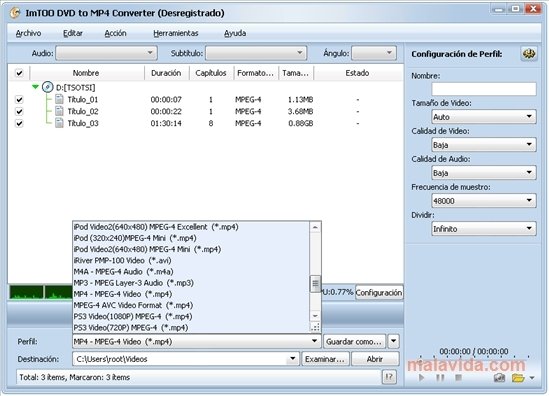This screenshot has width=549, height=396.
Task: Select MP3 - MPEG Layer-3 Audio profile
Action: (x=191, y=283)
